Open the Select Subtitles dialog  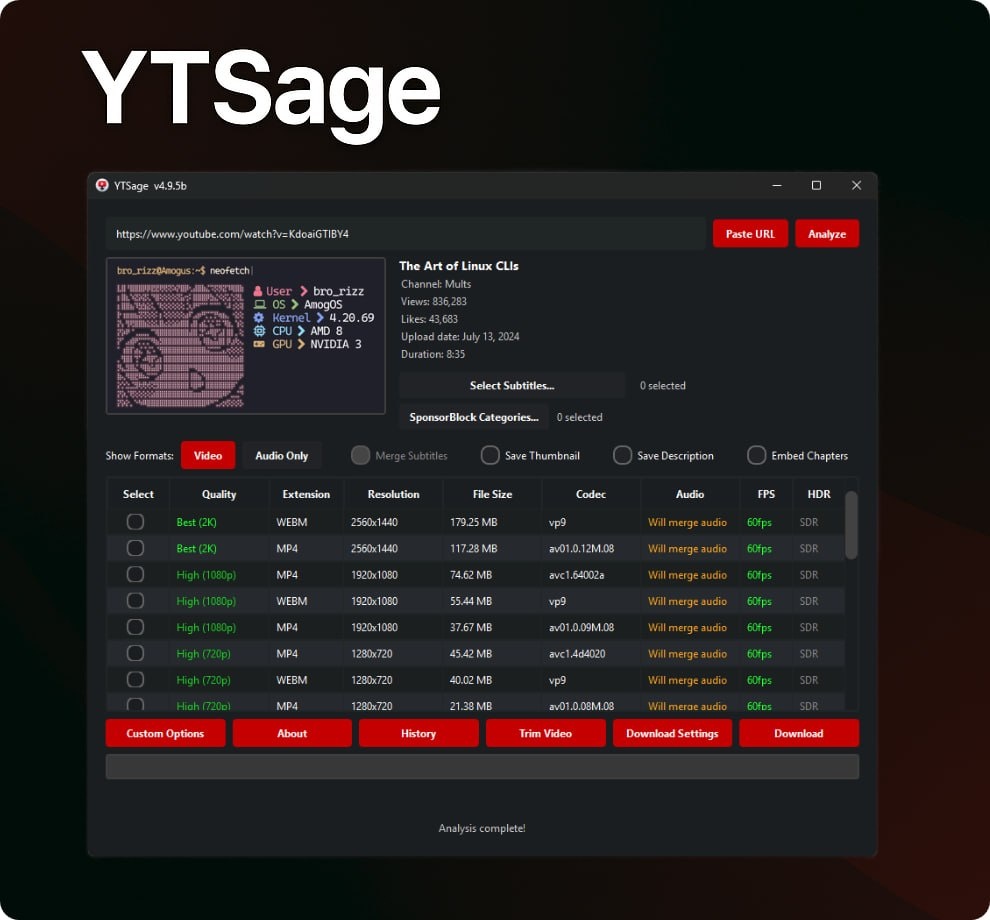511,385
